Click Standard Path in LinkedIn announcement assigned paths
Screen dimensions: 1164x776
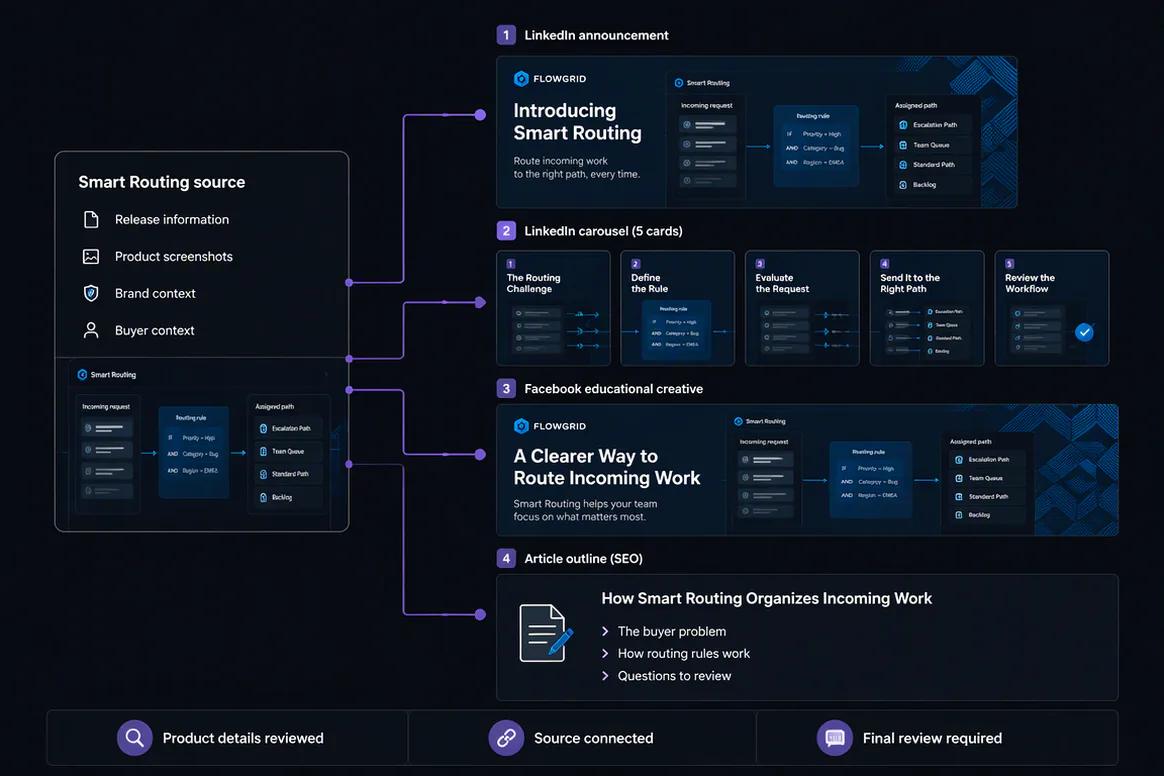[x=934, y=165]
